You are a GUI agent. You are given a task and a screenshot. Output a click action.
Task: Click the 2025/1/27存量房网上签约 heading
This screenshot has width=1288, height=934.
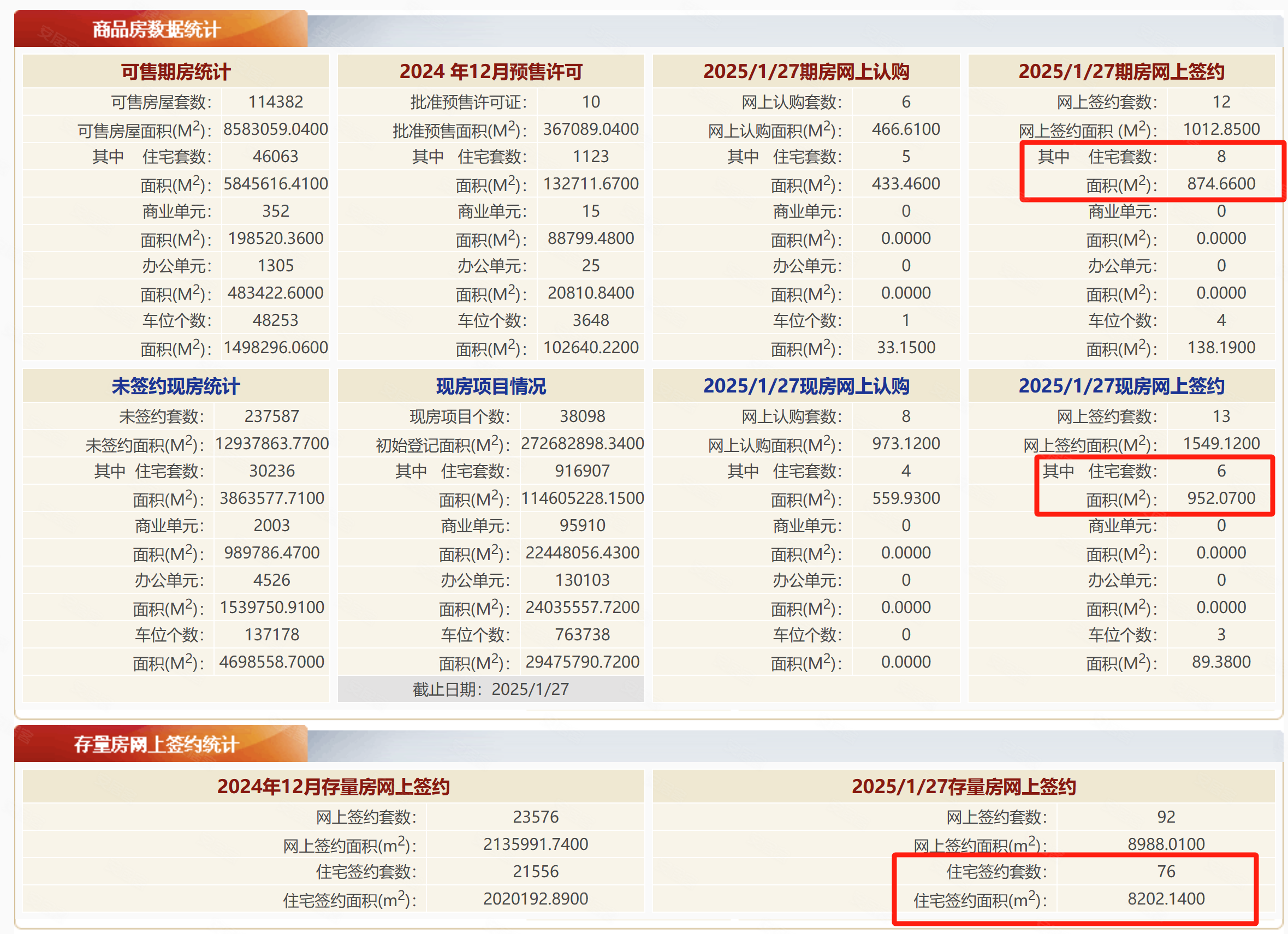(x=964, y=787)
